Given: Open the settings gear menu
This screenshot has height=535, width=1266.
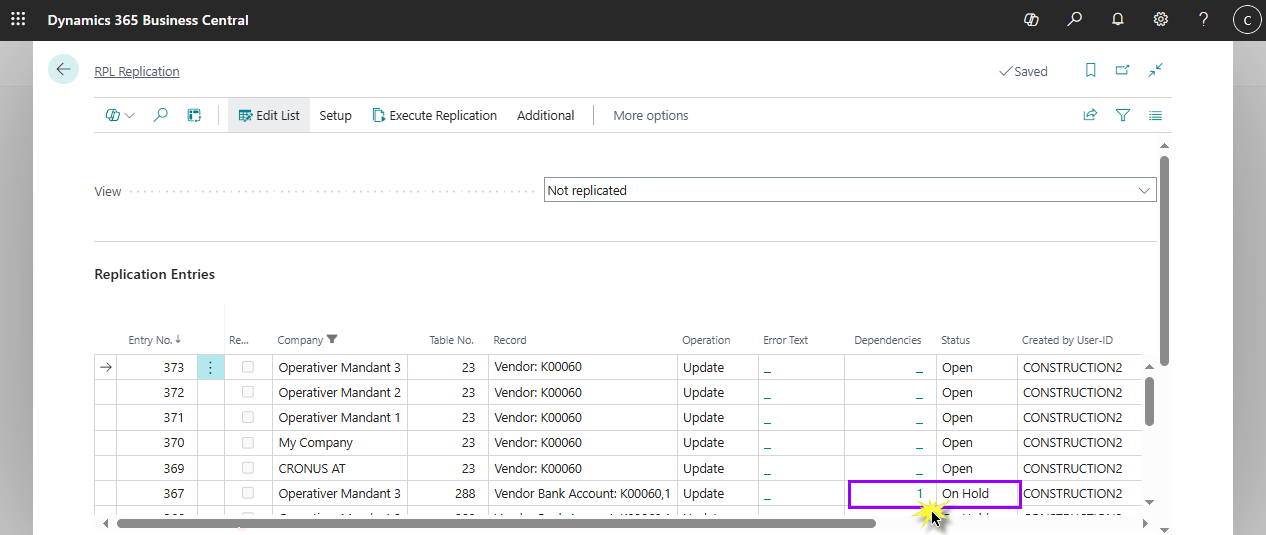Looking at the screenshot, I should click(1161, 19).
